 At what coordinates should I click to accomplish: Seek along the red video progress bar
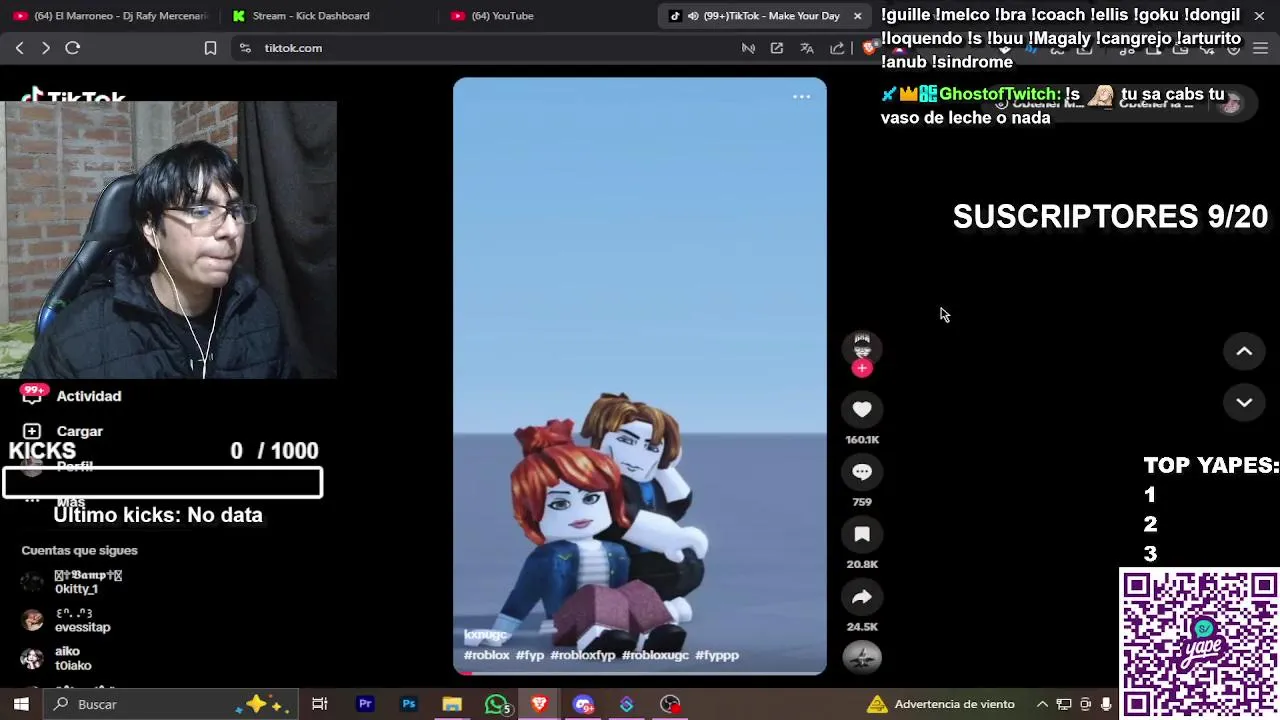coord(640,673)
